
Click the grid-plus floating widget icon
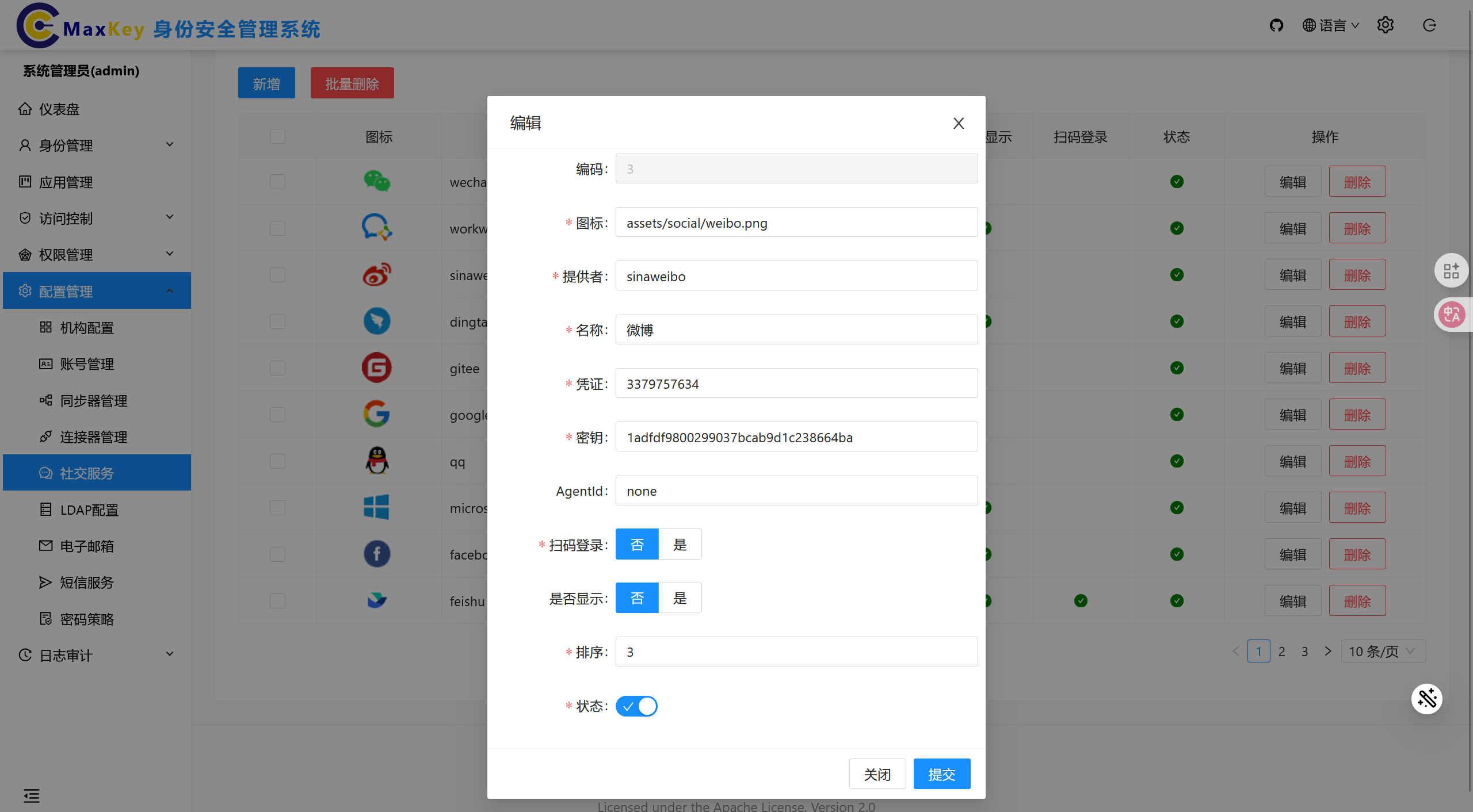pos(1451,270)
